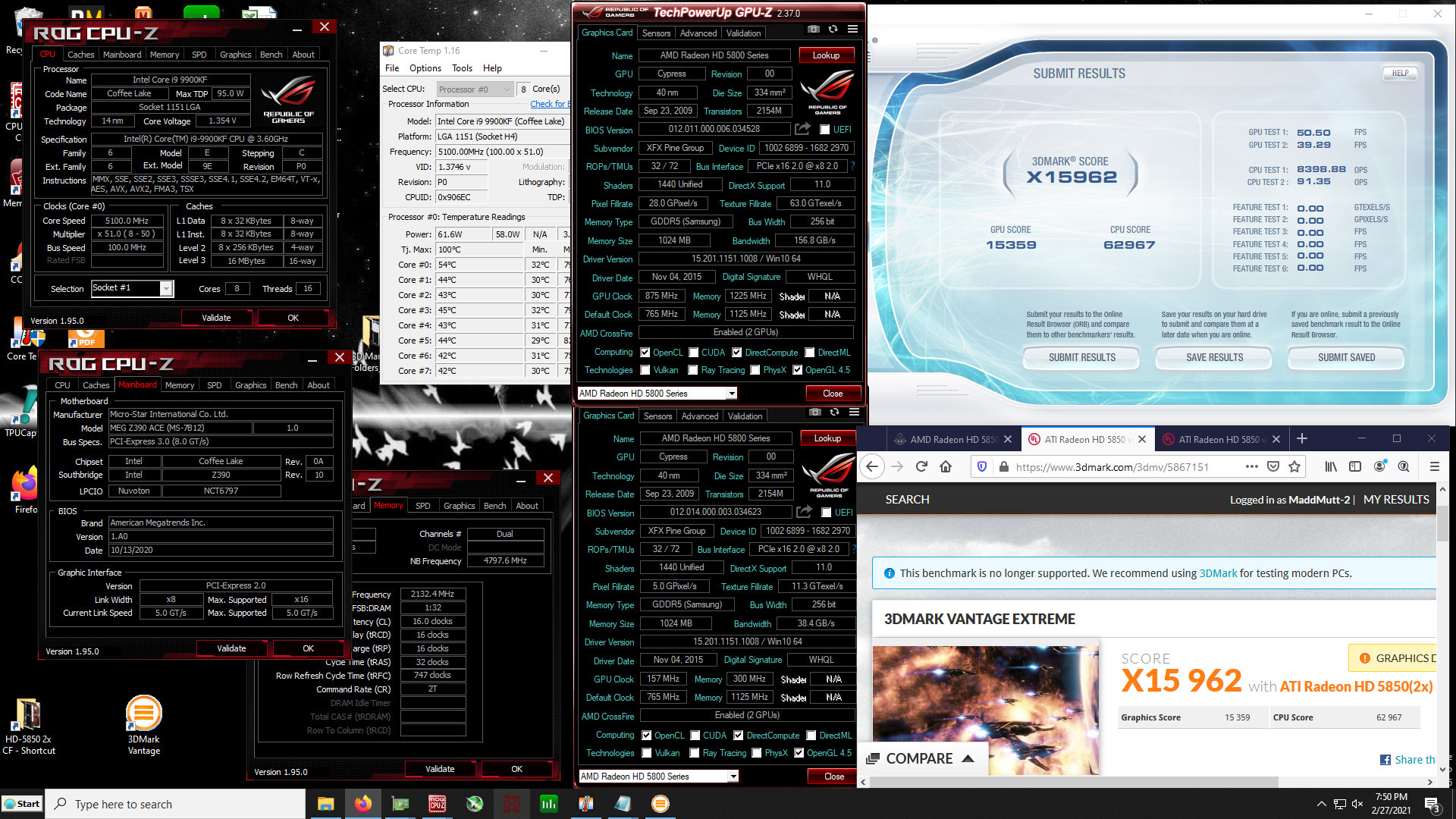The image size is (1456, 819).
Task: Click BIOS share icon beside 012.014.000.003.034623
Action: click(805, 512)
